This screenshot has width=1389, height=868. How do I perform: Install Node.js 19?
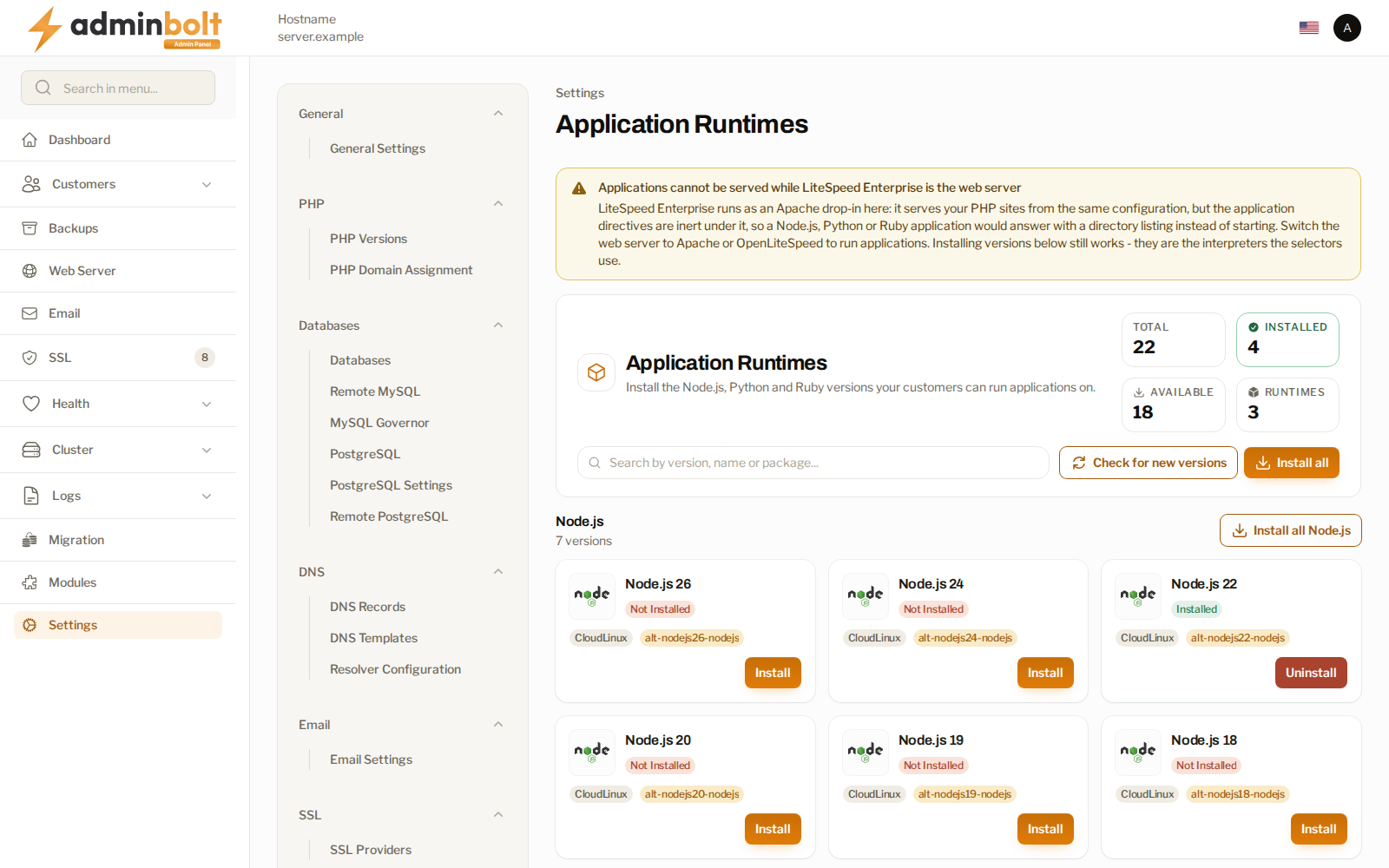(1045, 829)
